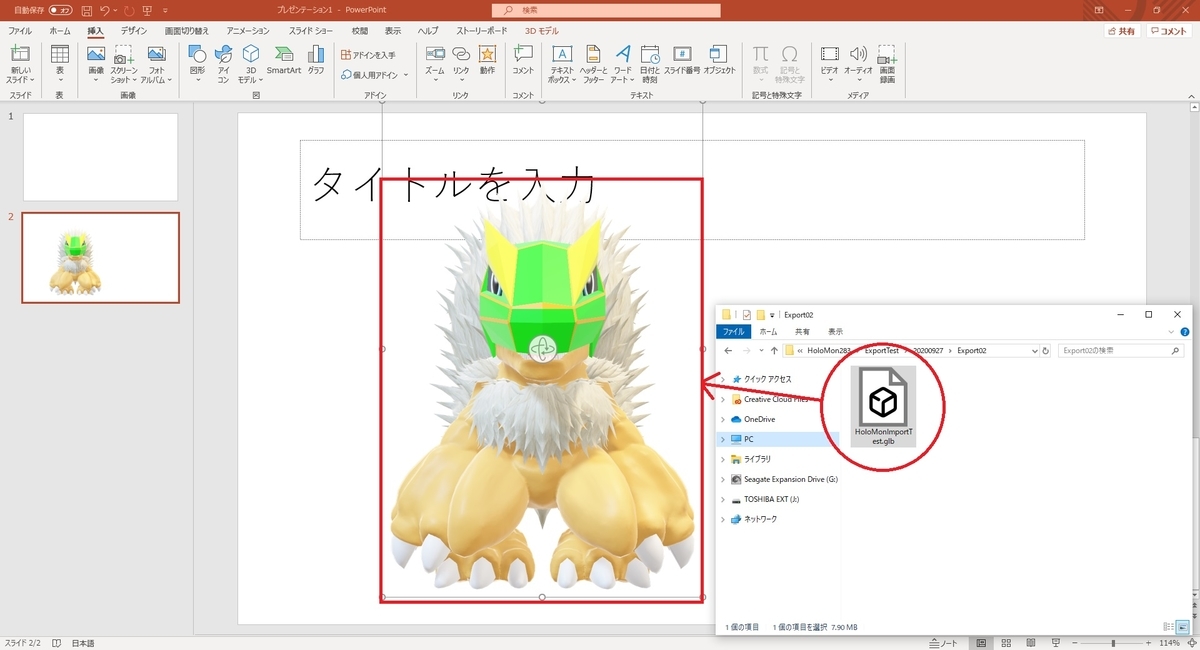Select large icons view in the Explorer window
This screenshot has height=650, width=1200.
[1183, 627]
